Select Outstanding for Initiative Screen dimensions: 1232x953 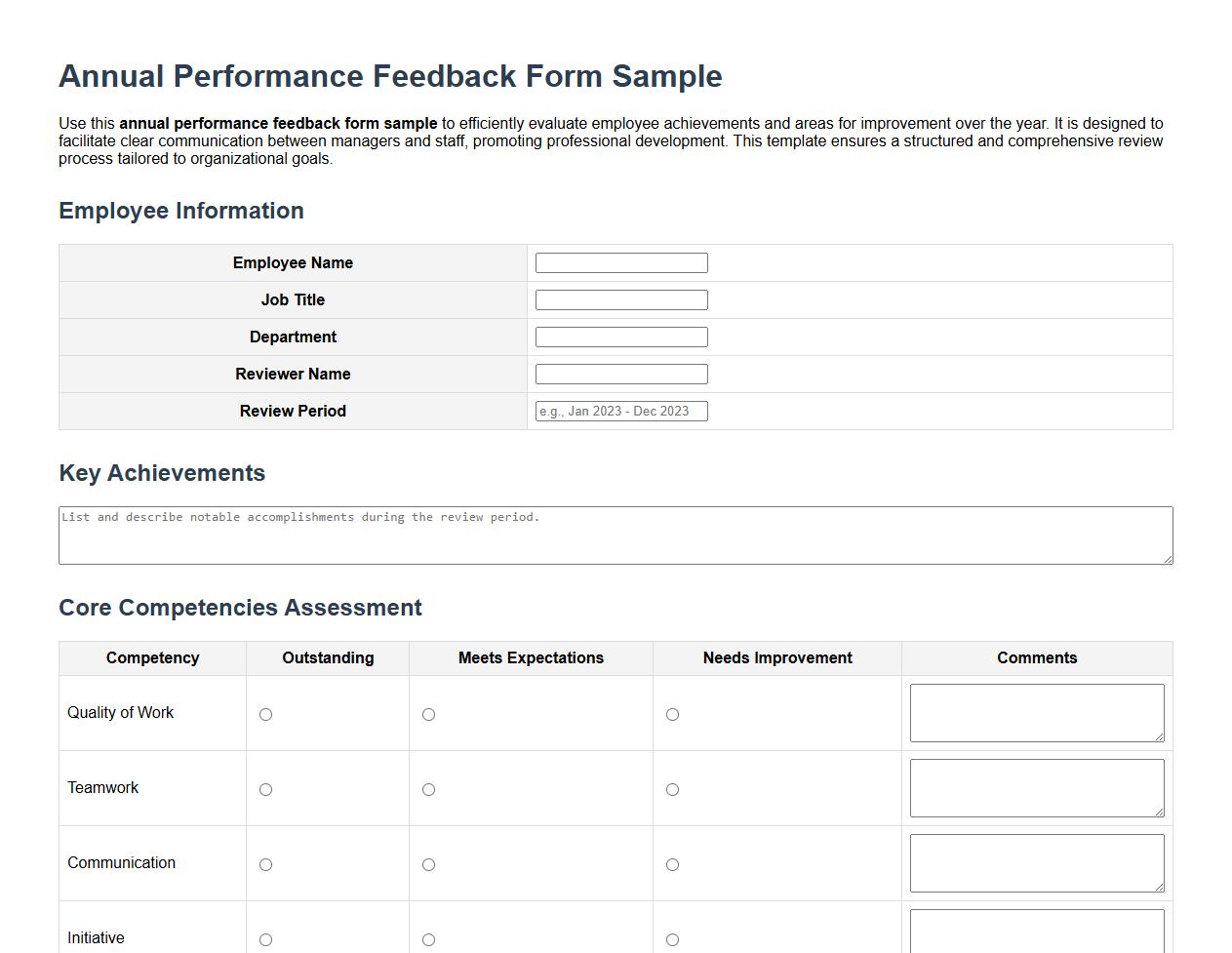tap(265, 939)
